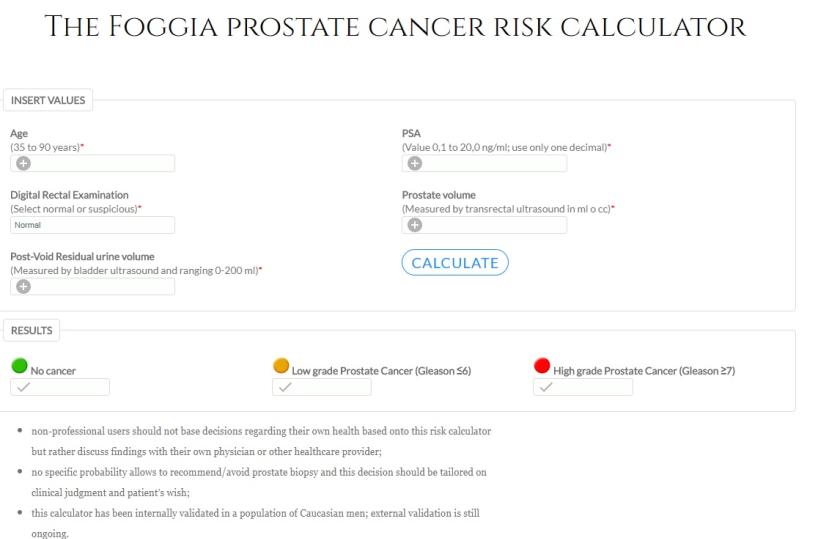Click the INSERT VALUES section label
Viewport: 818px width, 539px height.
click(x=48, y=100)
